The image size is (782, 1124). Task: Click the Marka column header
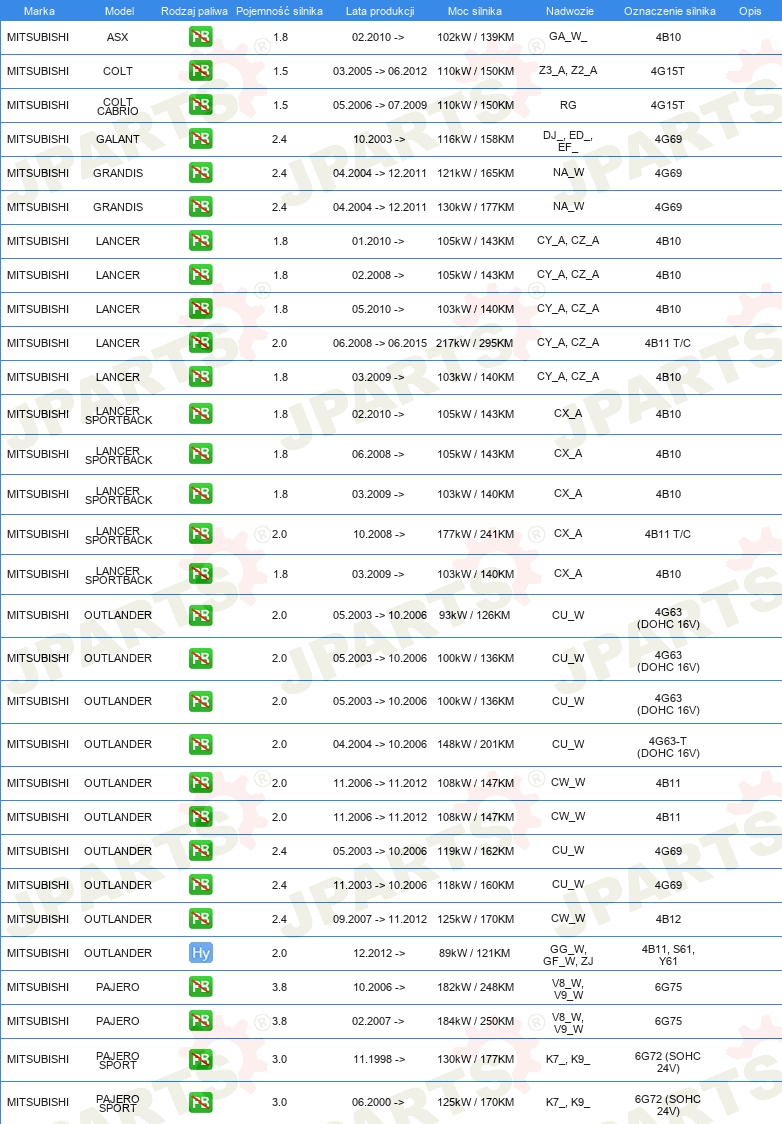pyautogui.click(x=39, y=11)
